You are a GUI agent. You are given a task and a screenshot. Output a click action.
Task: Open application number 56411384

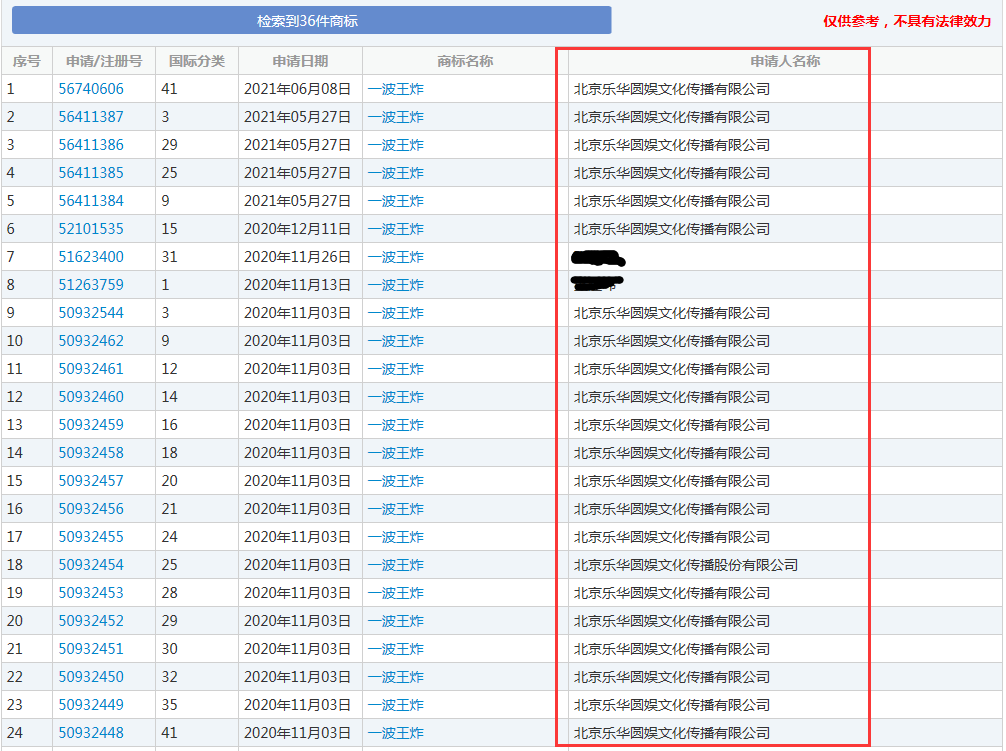[91, 201]
